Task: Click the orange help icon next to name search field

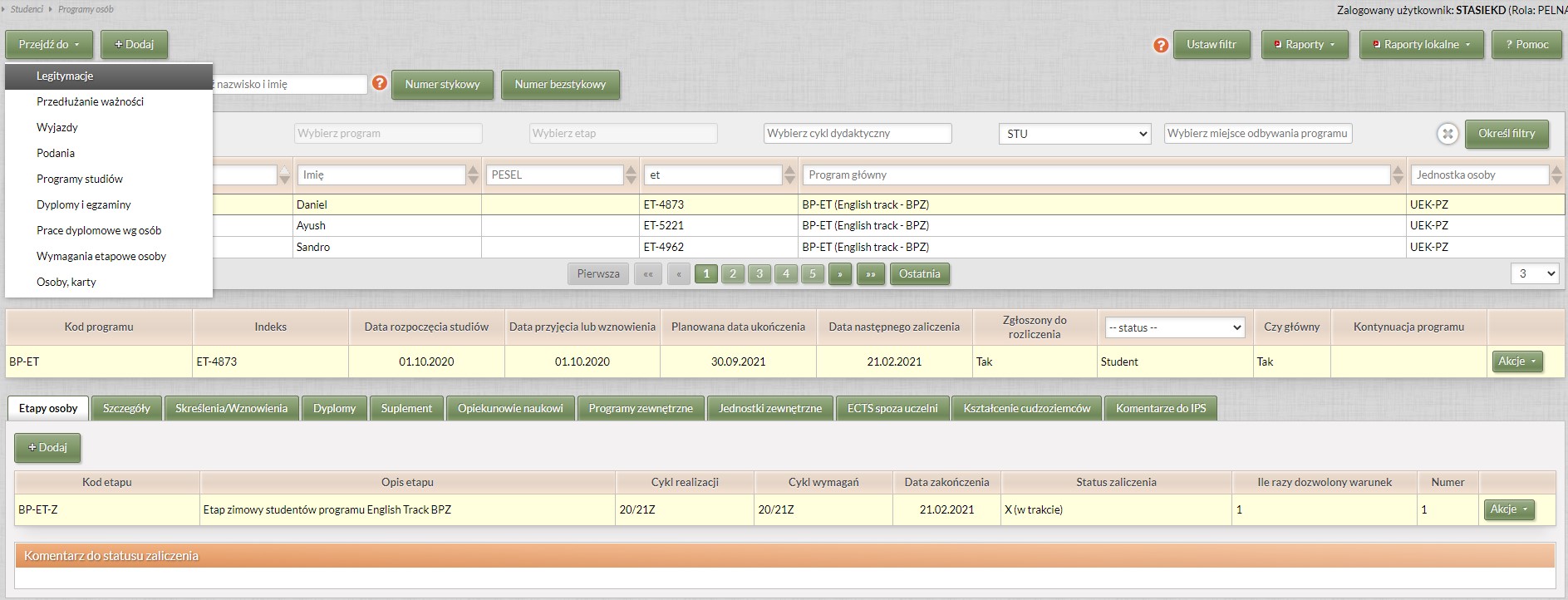Action: tap(380, 83)
